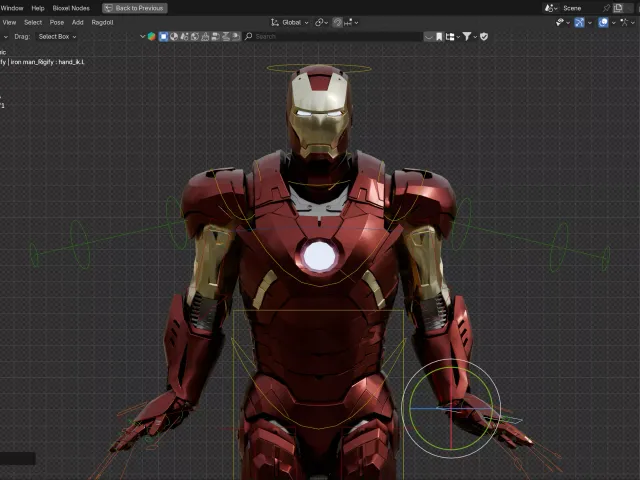Select the material sphere asset type icon
The width and height of the screenshot is (640, 480).
pos(174,36)
